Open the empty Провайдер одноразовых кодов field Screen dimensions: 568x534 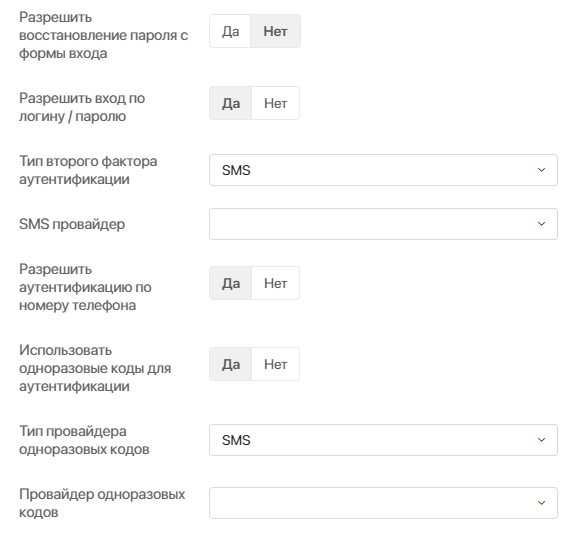tap(383, 503)
